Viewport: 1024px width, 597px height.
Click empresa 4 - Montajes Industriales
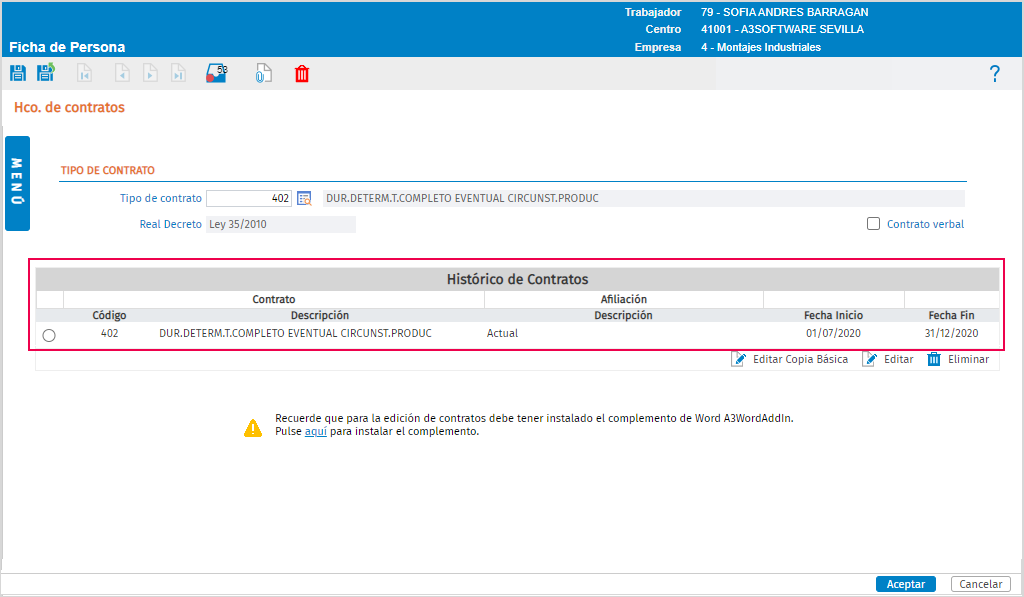pyautogui.click(x=761, y=47)
